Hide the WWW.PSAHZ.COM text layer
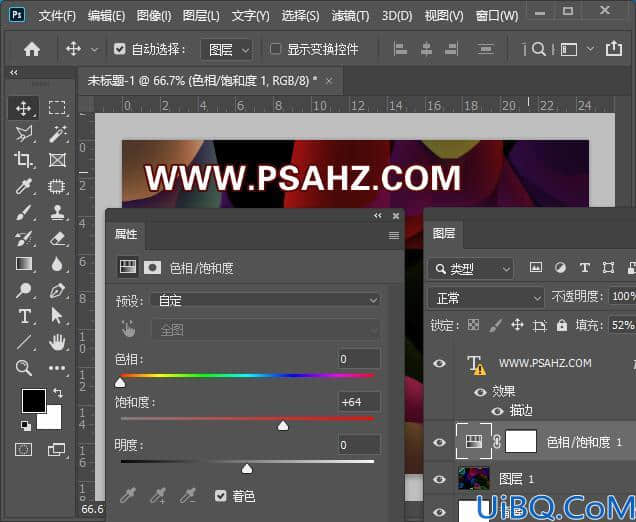Screen dimensions: 636x522 pyautogui.click(x=439, y=363)
